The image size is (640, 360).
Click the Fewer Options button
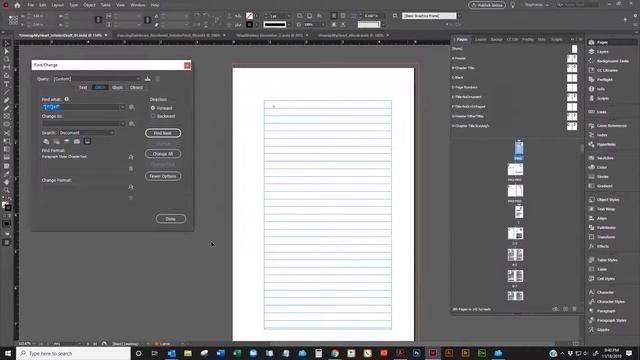[163, 176]
